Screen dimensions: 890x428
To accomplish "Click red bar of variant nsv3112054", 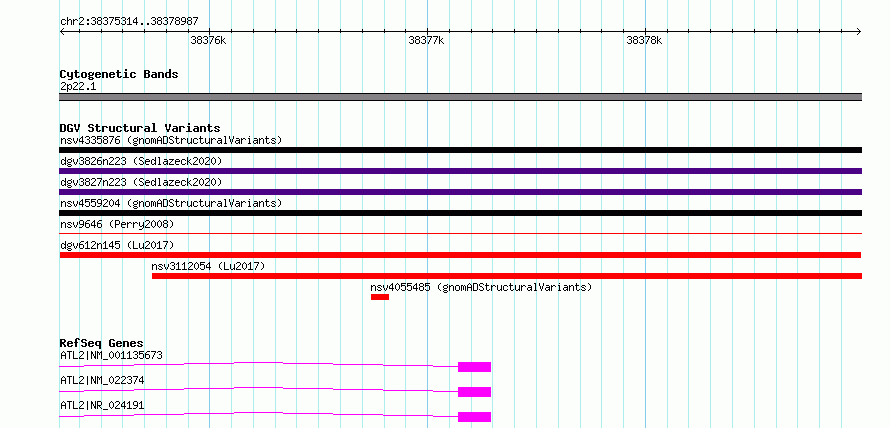I will 507,276.
